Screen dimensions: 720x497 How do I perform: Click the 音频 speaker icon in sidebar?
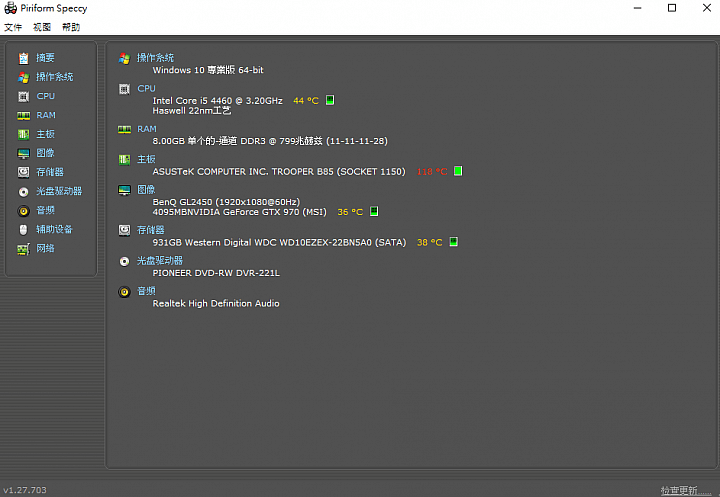point(23,211)
